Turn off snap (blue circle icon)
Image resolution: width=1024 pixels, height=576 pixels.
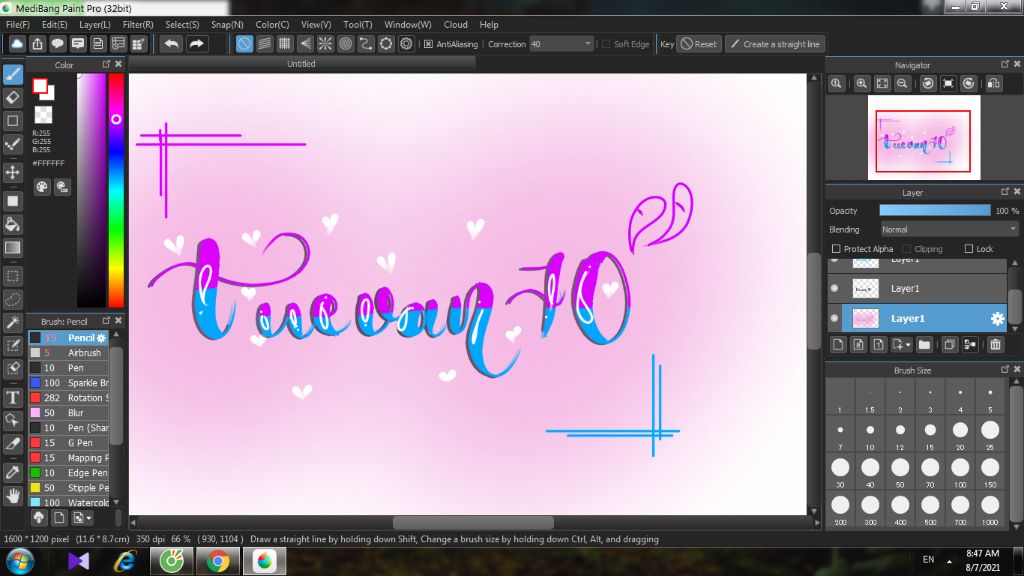click(x=244, y=44)
